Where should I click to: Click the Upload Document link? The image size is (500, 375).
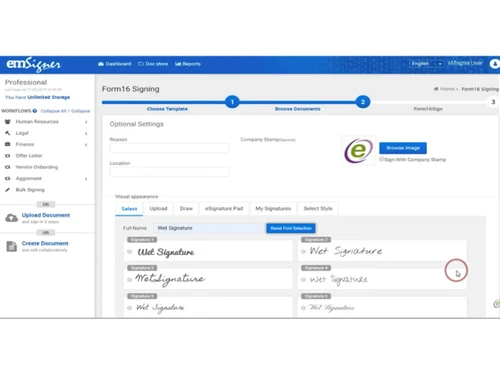[46, 215]
